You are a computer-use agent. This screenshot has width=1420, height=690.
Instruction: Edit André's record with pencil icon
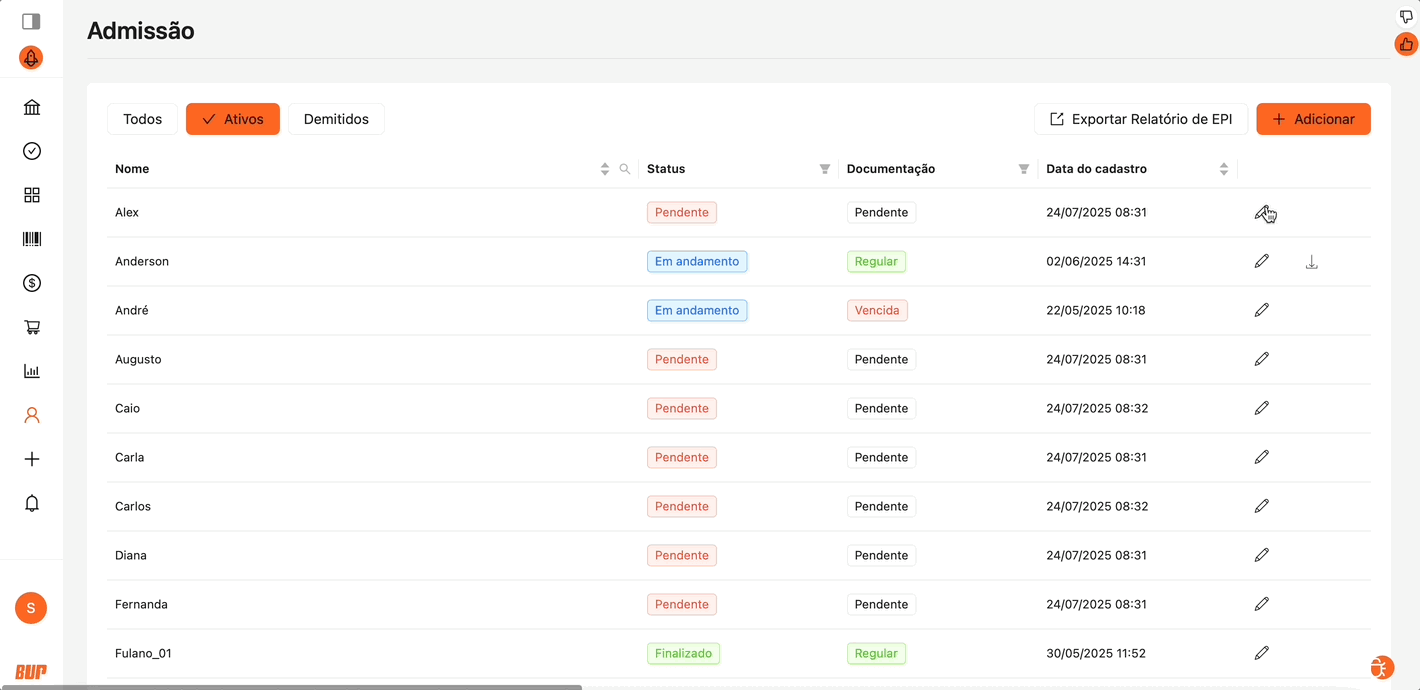pos(1261,310)
